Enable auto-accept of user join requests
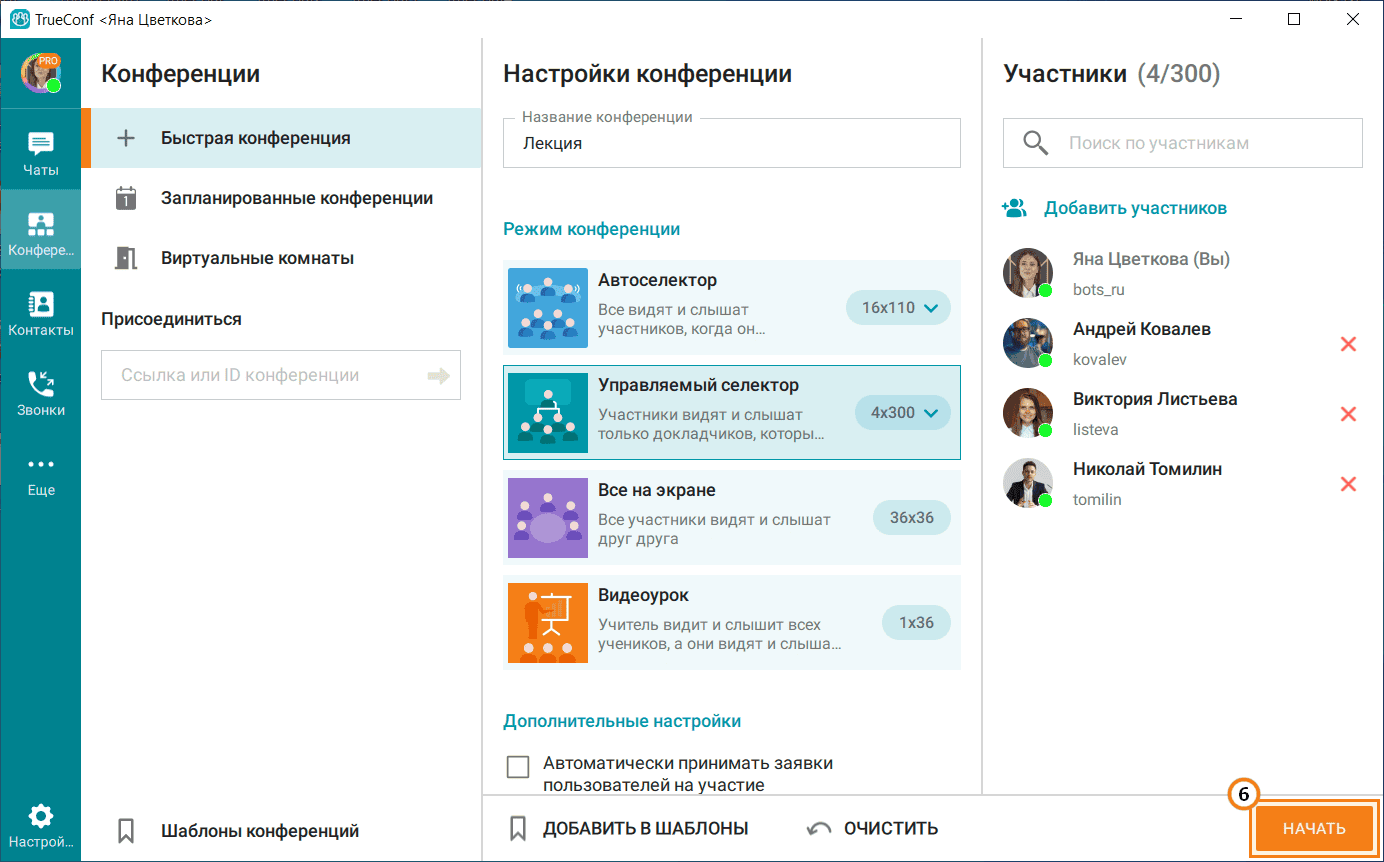1384x862 pixels. pyautogui.click(x=518, y=767)
